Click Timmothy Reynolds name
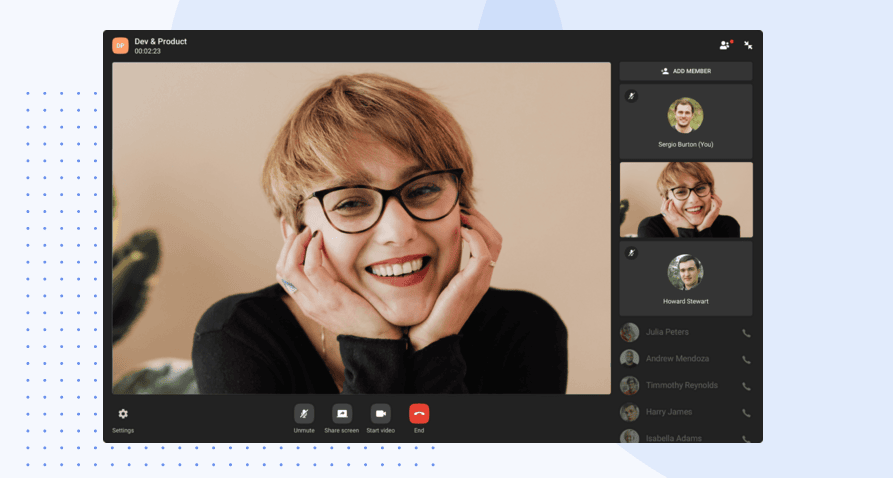 click(x=682, y=385)
